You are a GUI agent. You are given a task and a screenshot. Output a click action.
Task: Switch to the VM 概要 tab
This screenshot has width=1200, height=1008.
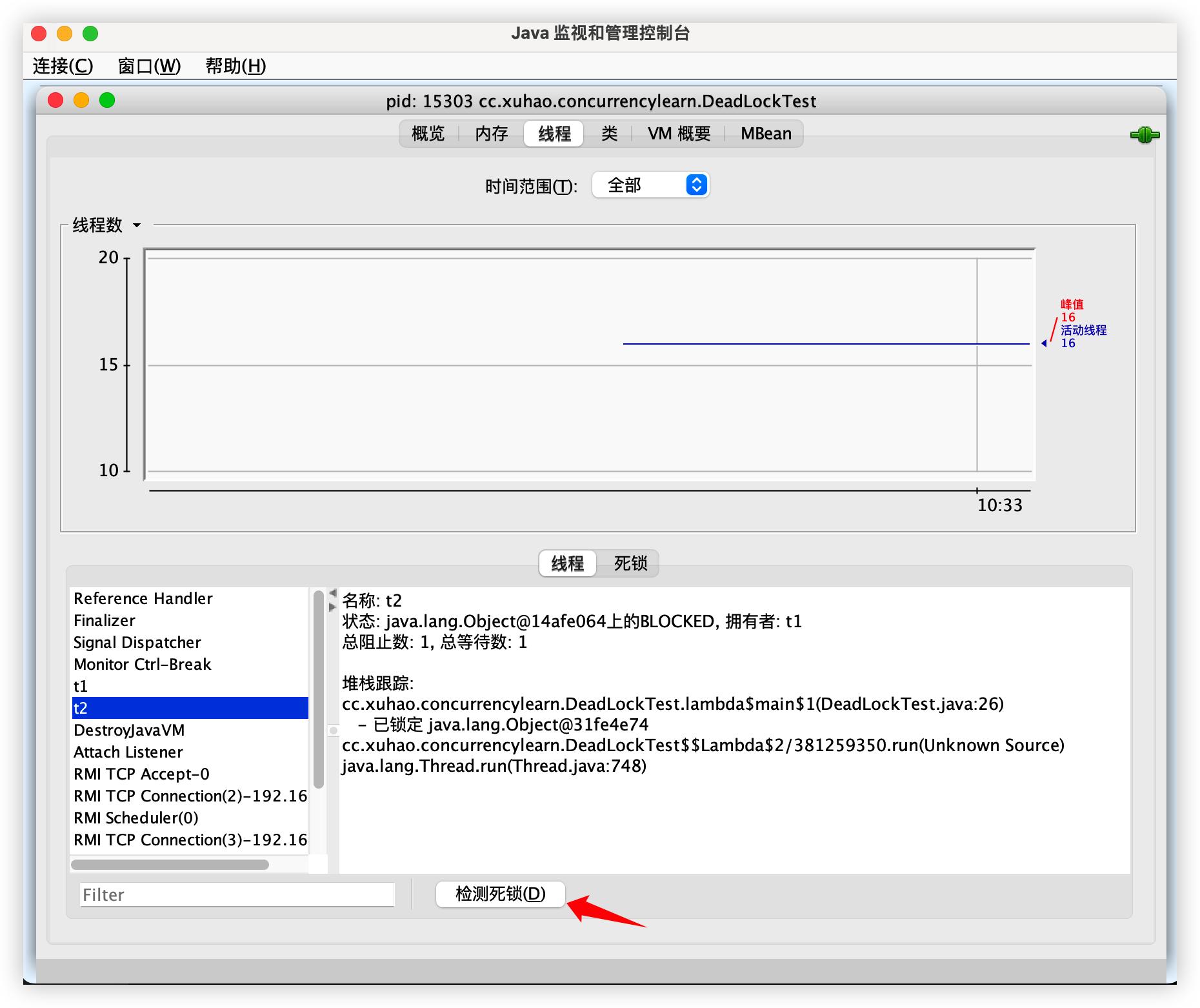point(679,134)
